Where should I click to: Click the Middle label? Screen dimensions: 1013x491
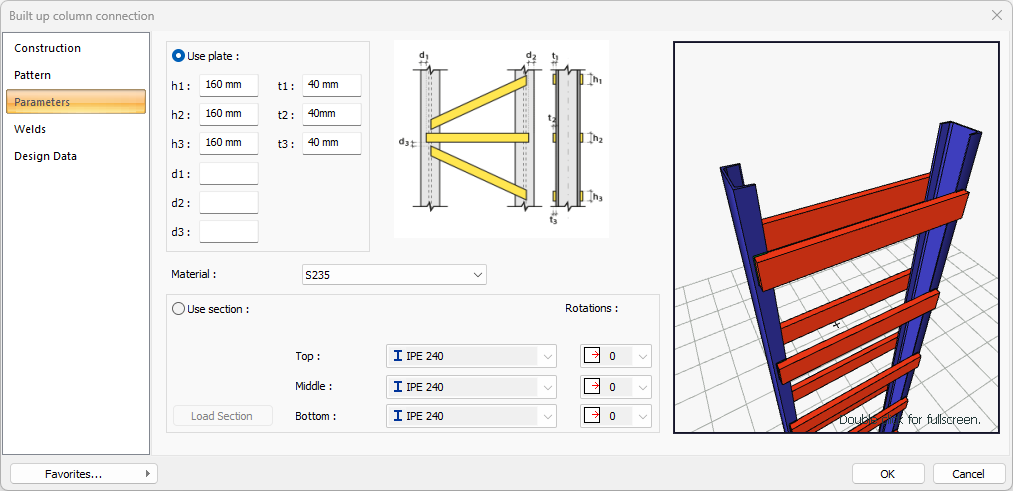[x=313, y=386]
